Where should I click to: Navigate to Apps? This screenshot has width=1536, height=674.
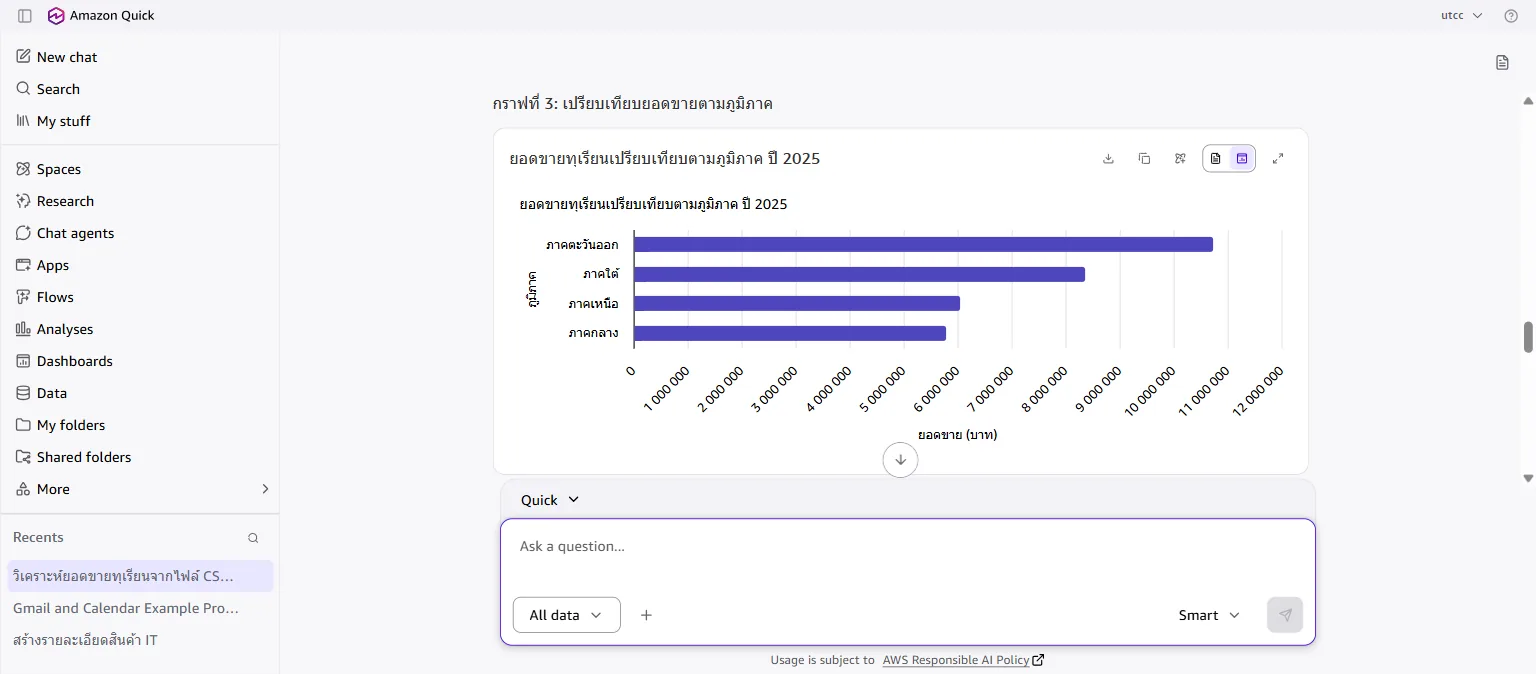coord(139,265)
